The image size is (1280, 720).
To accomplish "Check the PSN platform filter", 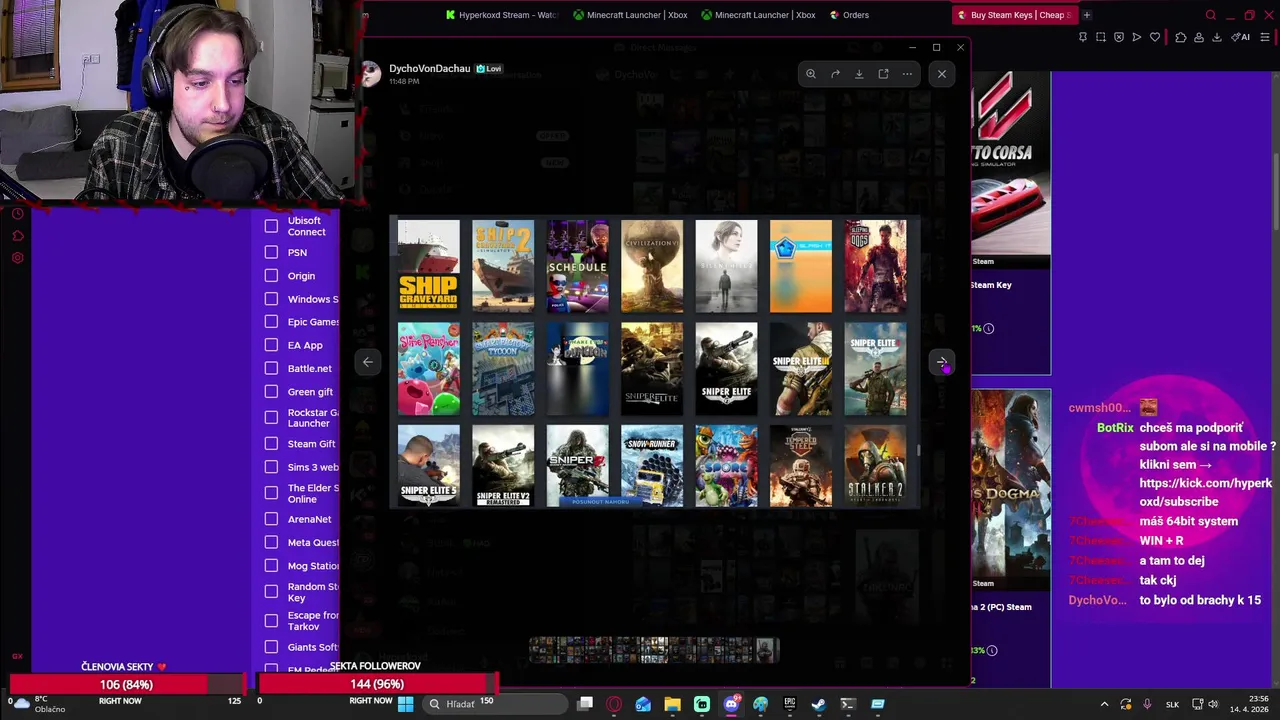I will [x=271, y=252].
